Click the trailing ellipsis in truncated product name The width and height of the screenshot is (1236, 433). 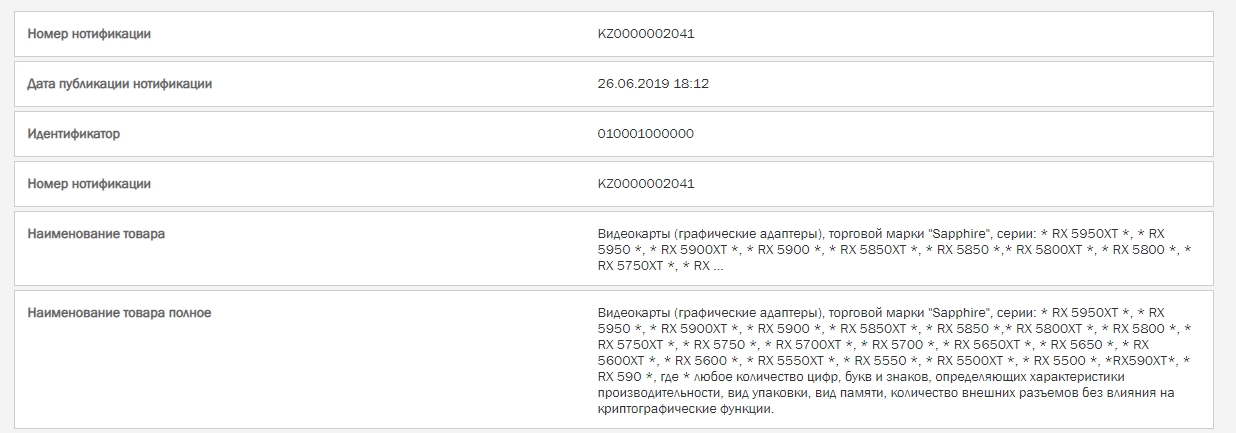tap(718, 266)
